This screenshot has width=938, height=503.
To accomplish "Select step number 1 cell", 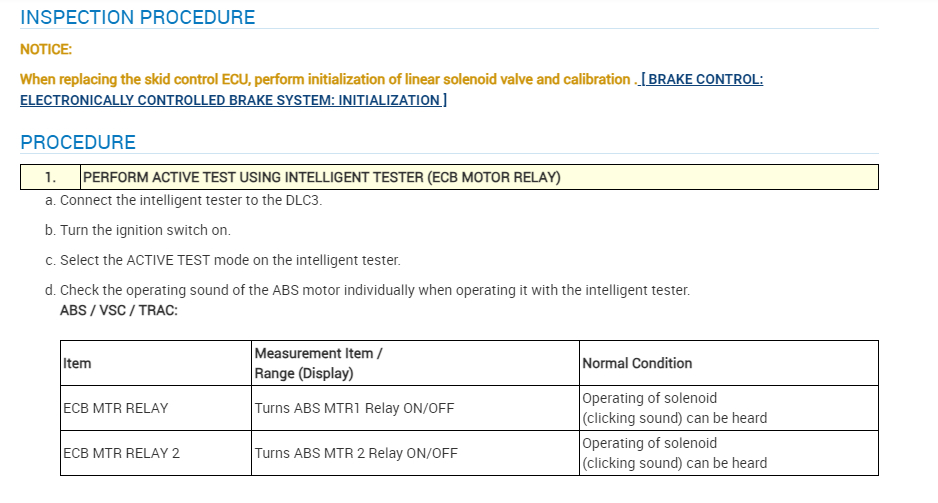I will coord(50,177).
